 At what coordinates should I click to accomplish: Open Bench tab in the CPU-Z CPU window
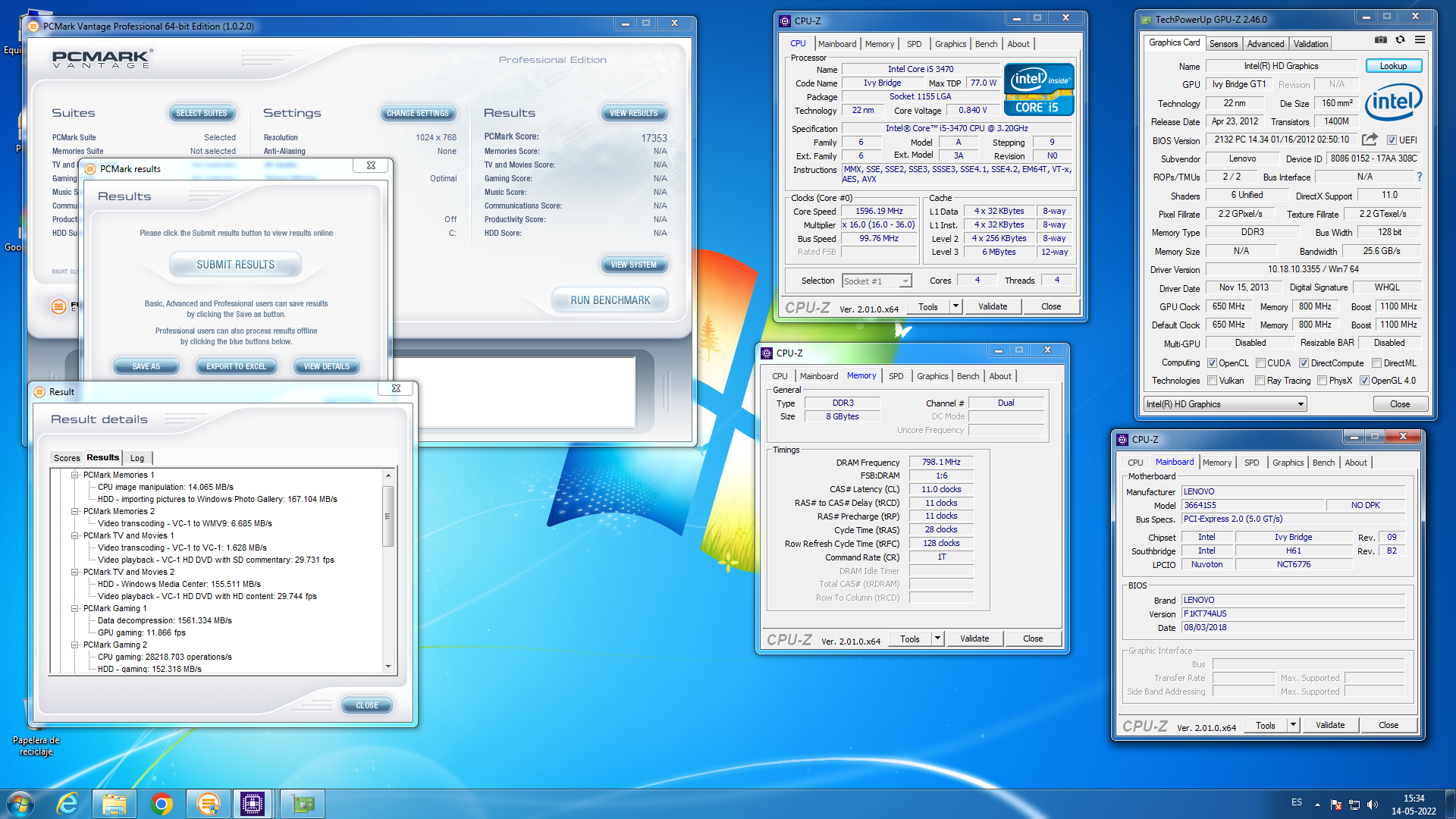click(x=986, y=44)
